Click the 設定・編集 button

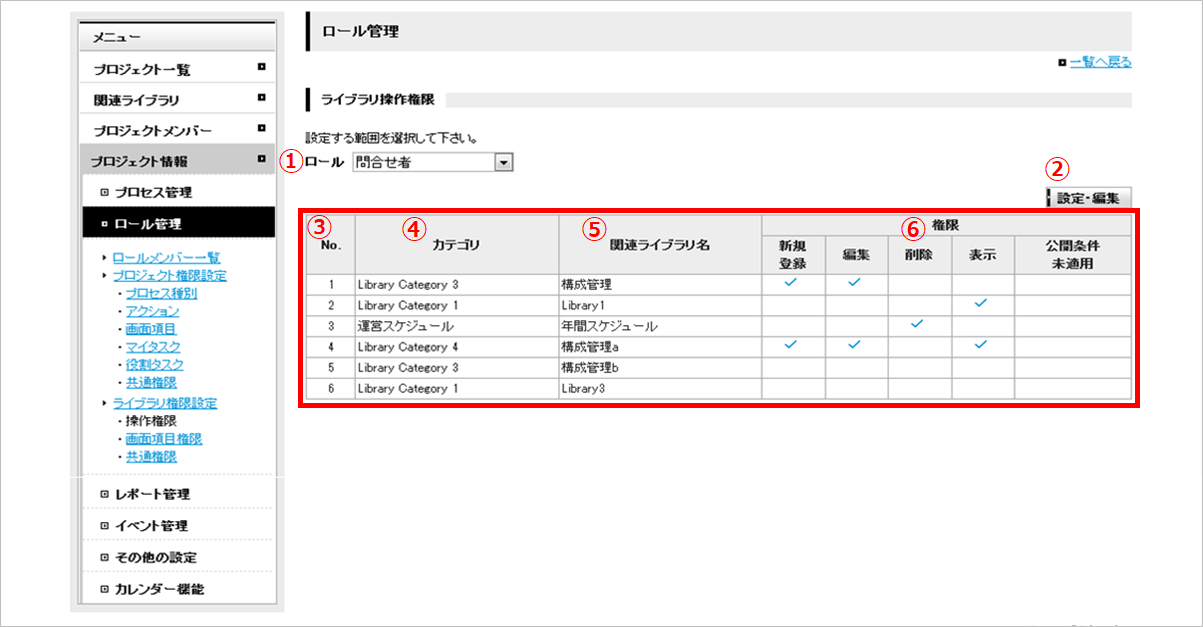click(1089, 198)
